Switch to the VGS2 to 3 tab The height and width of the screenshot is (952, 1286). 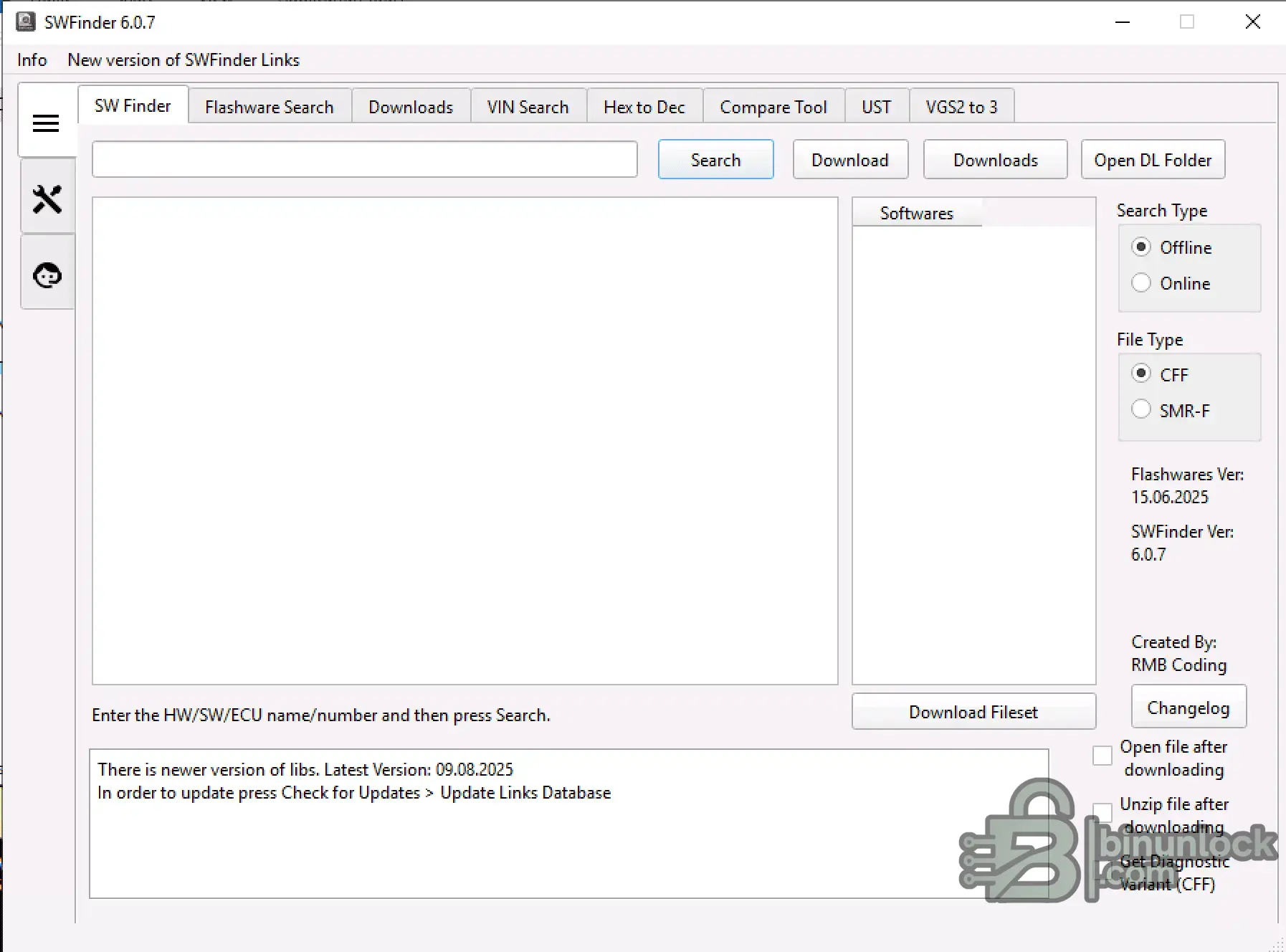click(962, 107)
